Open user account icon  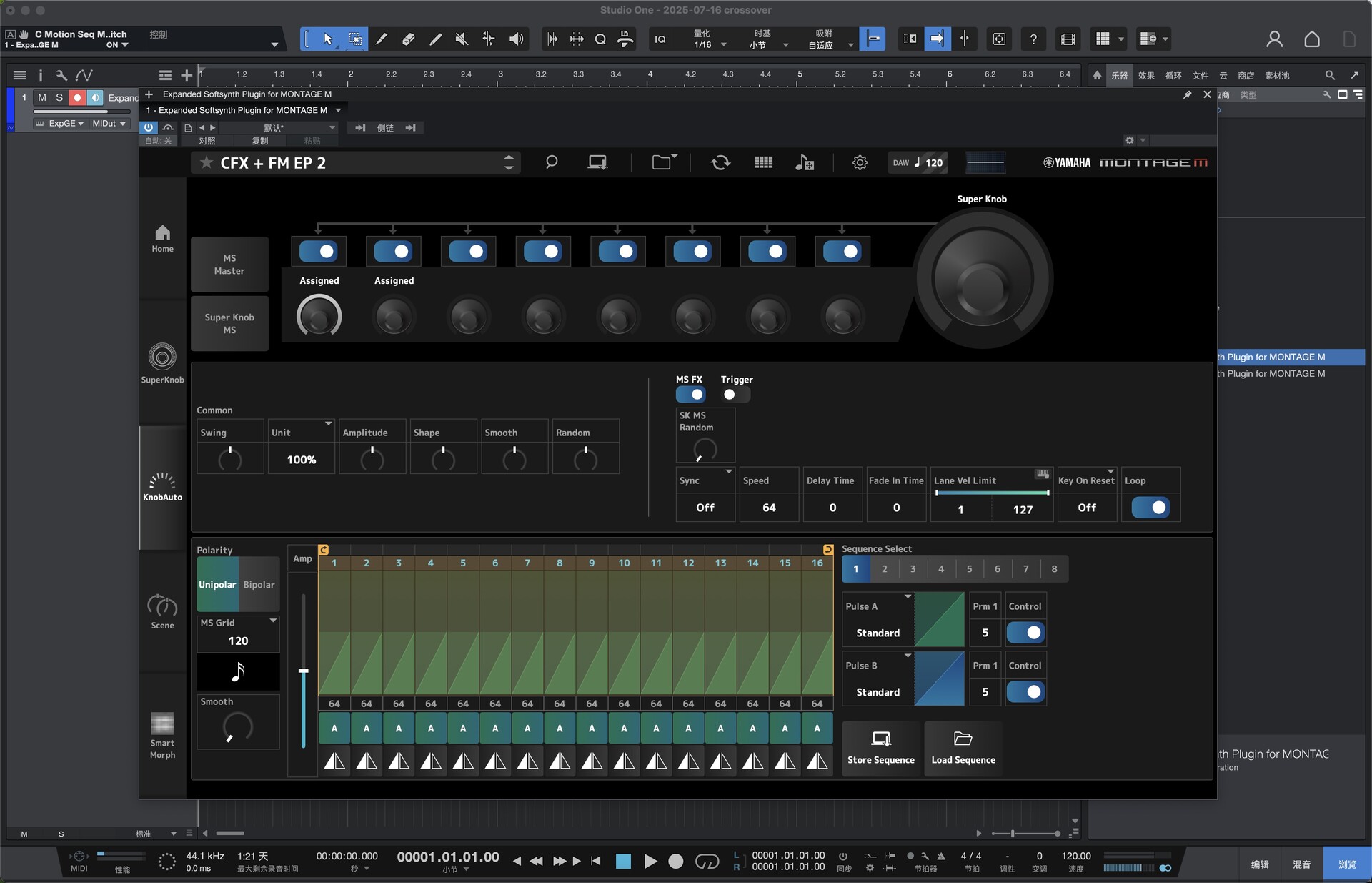(1274, 39)
